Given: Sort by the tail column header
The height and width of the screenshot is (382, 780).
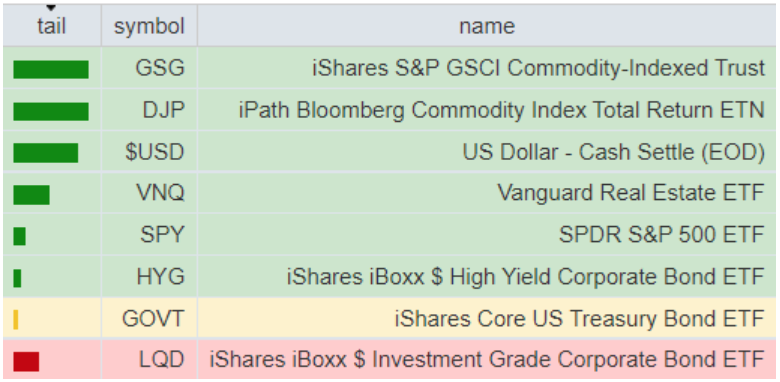Looking at the screenshot, I should pyautogui.click(x=51, y=26).
